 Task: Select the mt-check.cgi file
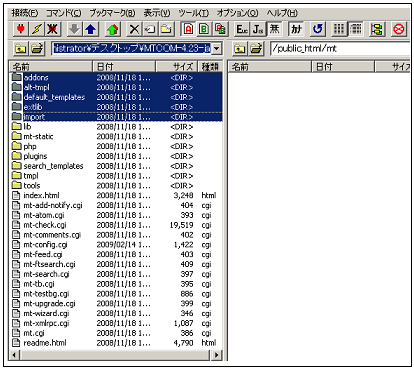(x=116, y=225)
